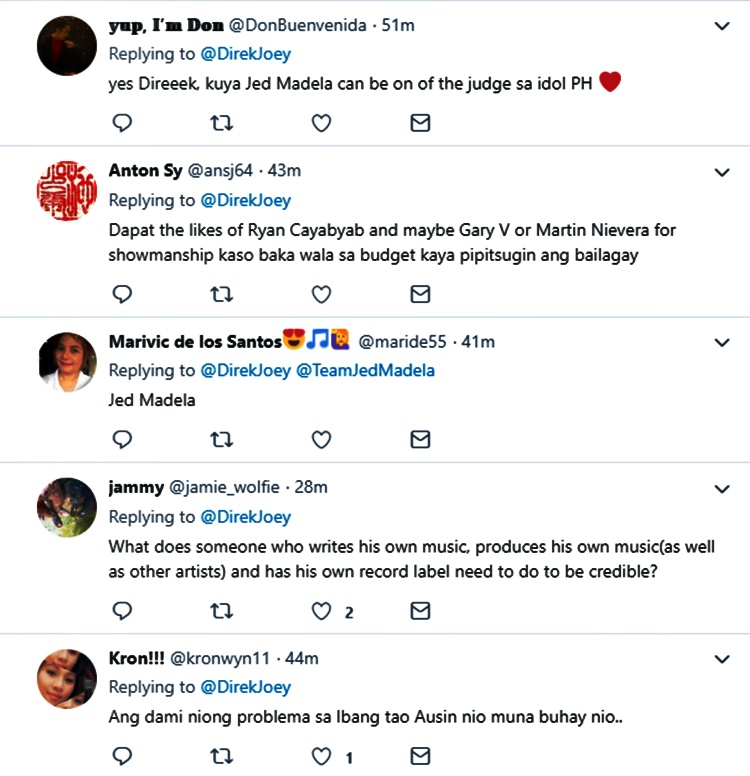Open the @TeamJedMadela mention link
Viewport: 750px width, 776px height.
click(365, 370)
